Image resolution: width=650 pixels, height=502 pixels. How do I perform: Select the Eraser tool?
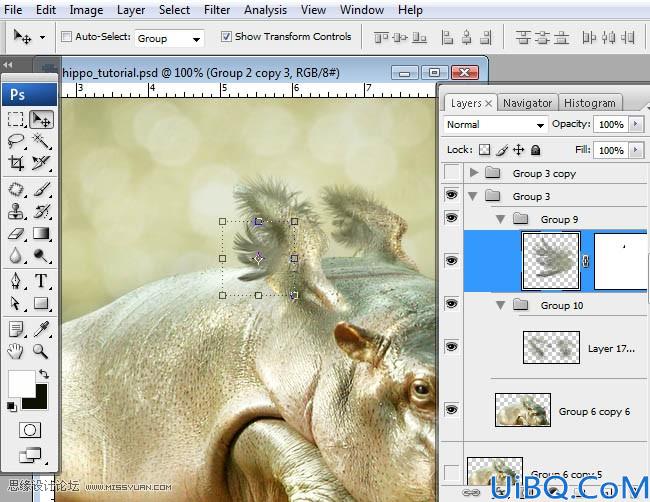pyautogui.click(x=16, y=234)
